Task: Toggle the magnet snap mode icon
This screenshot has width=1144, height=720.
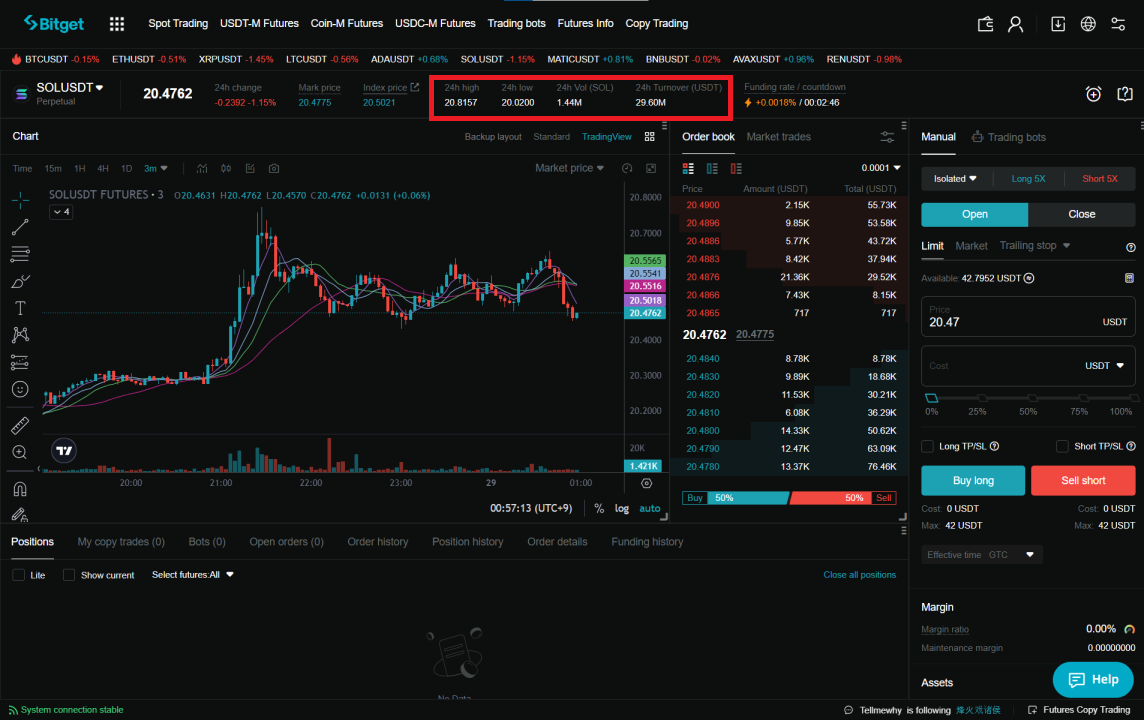Action: click(x=20, y=489)
